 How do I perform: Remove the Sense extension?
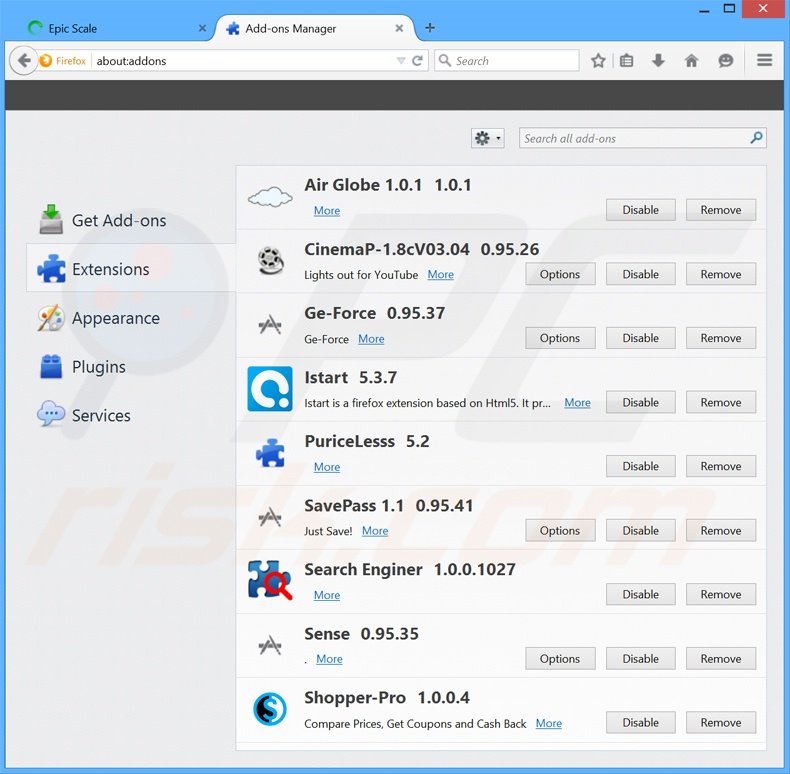click(720, 659)
